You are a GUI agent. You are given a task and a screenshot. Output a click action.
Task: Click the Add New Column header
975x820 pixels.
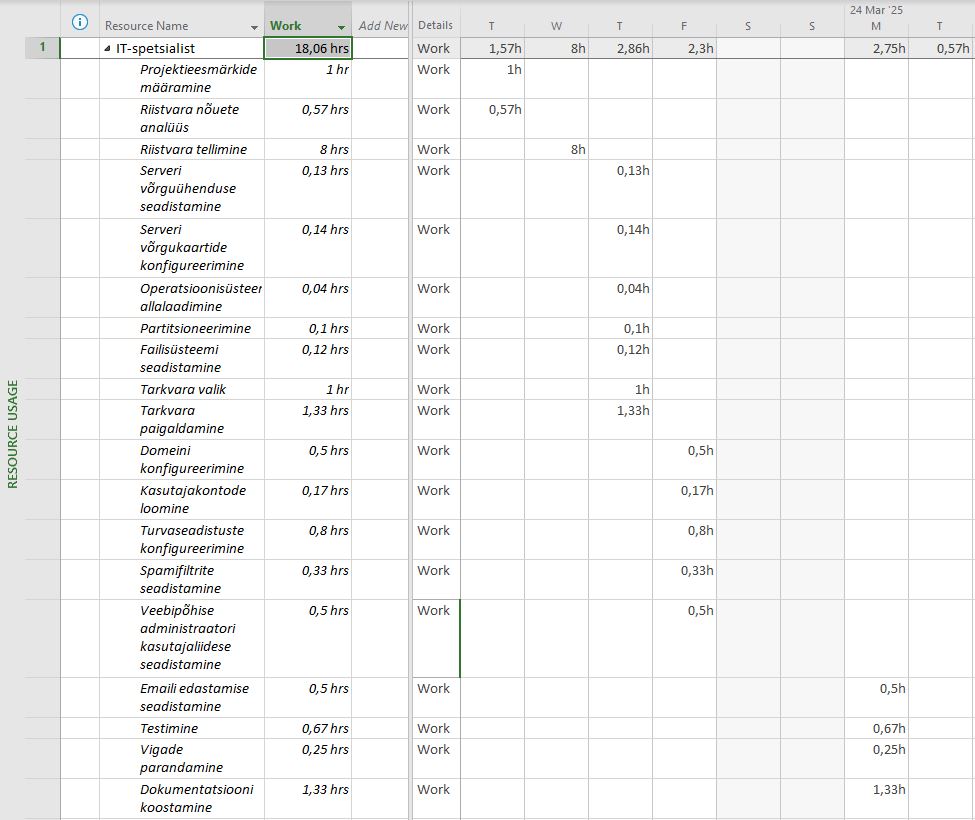tap(382, 26)
